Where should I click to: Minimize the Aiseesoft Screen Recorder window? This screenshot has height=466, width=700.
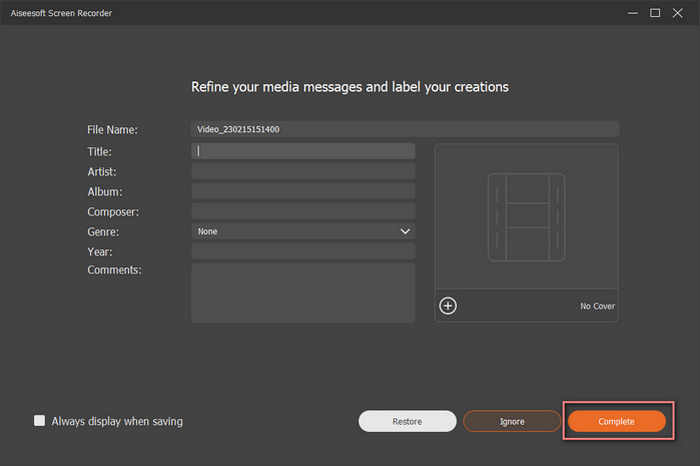[x=633, y=13]
